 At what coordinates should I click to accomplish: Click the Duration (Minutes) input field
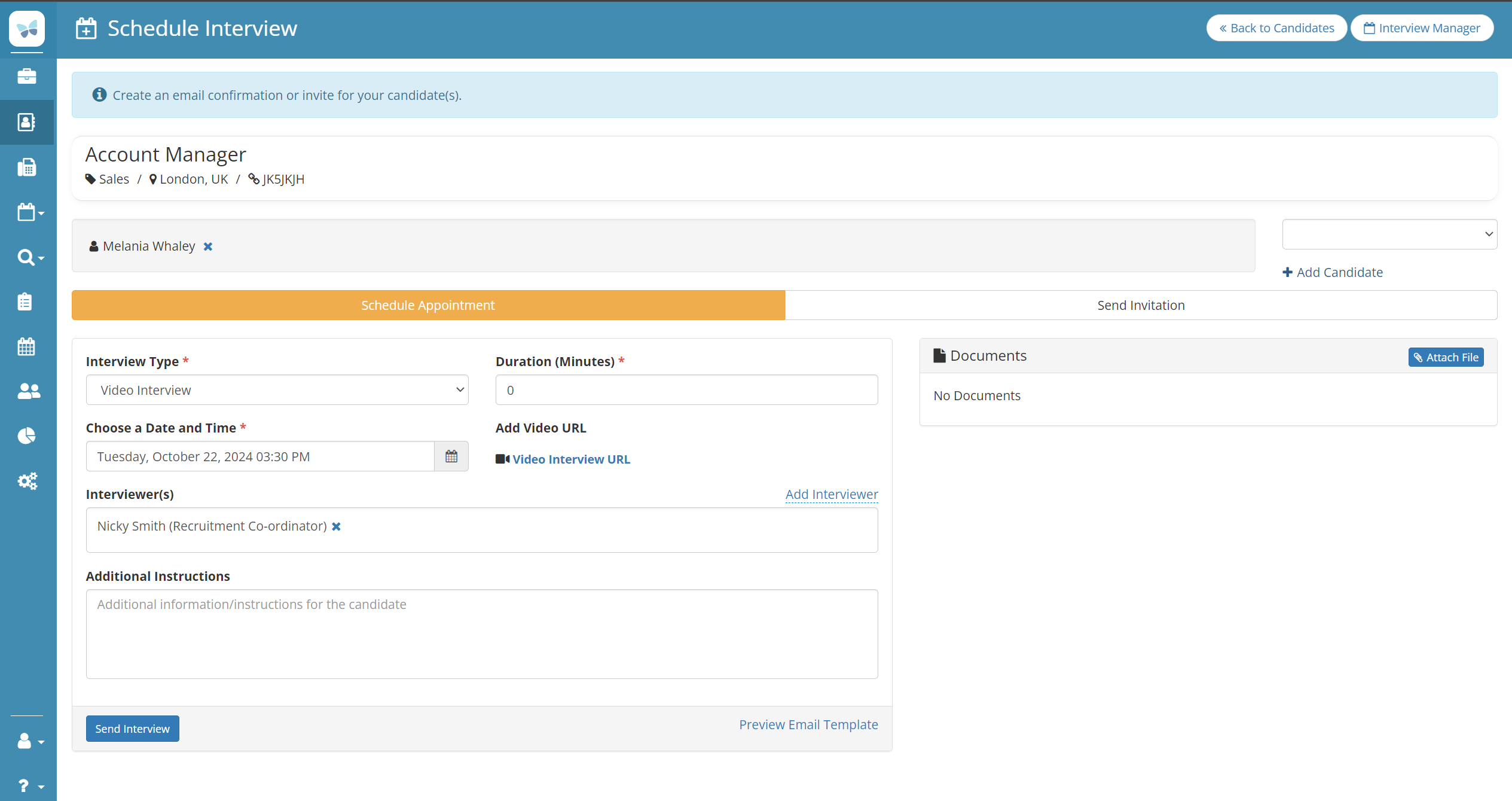[x=686, y=390]
